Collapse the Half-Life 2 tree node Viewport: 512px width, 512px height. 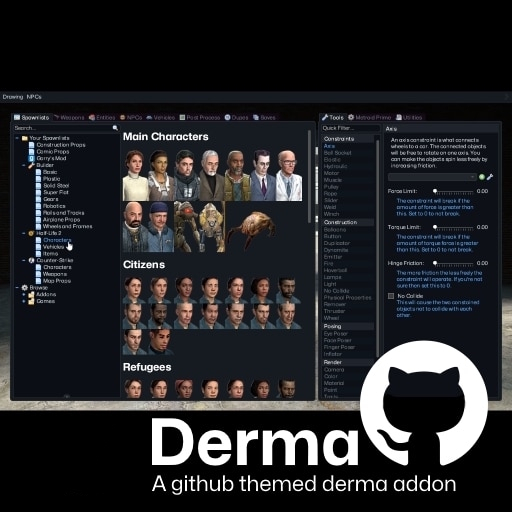24,233
